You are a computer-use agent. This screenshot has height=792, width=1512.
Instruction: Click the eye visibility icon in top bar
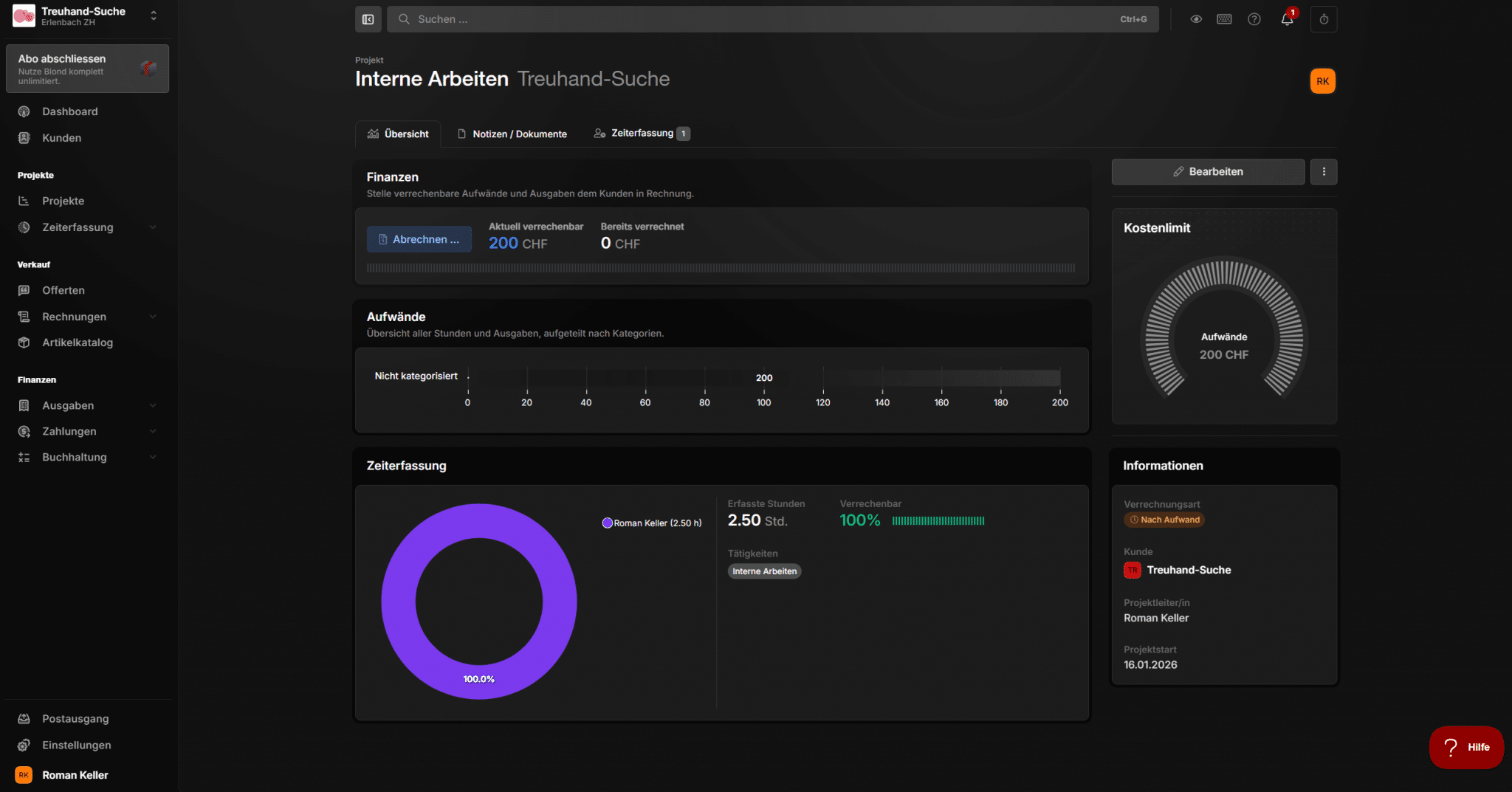pos(1196,19)
